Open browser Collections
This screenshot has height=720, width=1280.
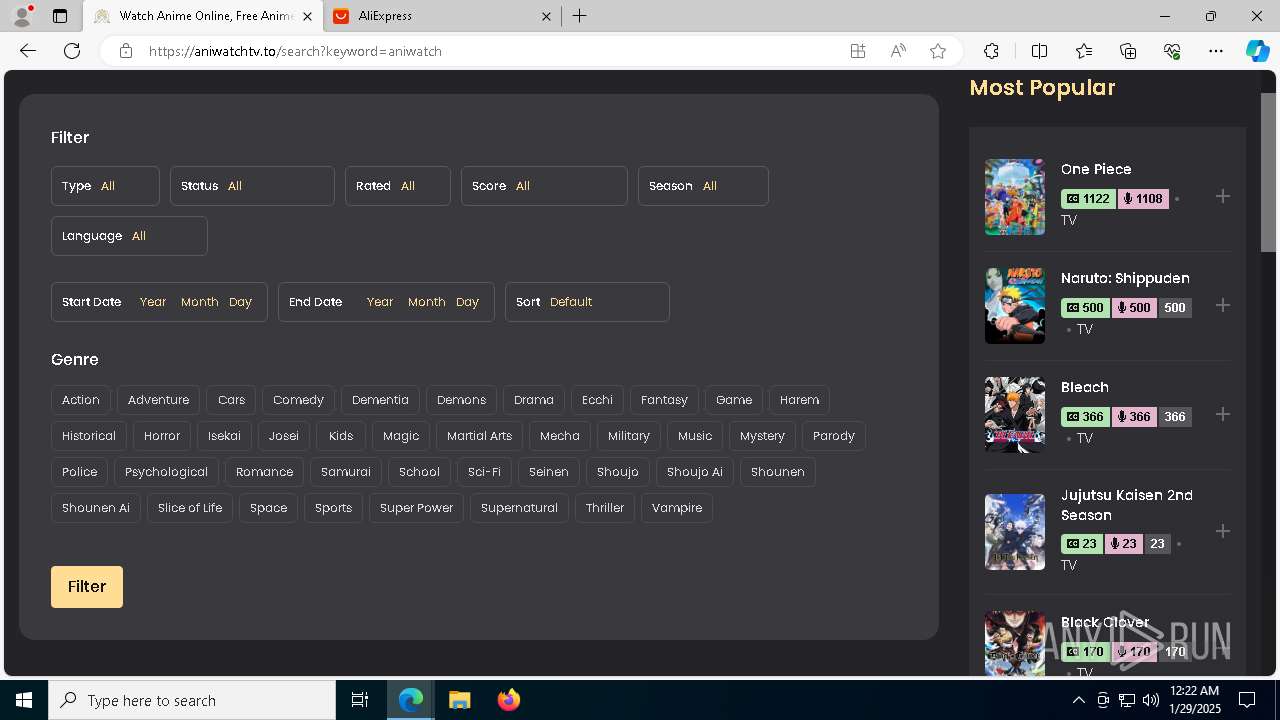pyautogui.click(x=1128, y=51)
